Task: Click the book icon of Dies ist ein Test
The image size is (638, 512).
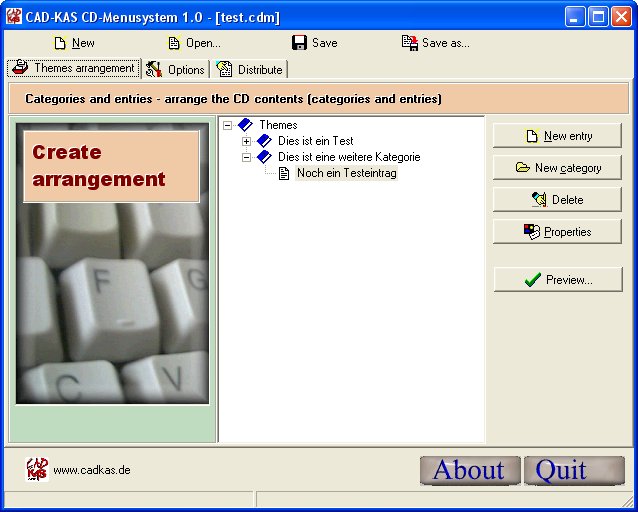Action: click(264, 141)
